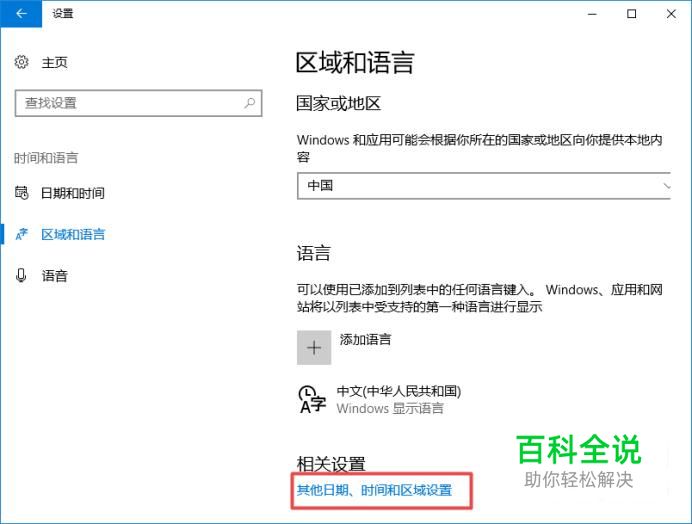Viewport: 692px width, 524px height.
Task: Click the calendar clock icon for 日期和时间
Action: (21, 192)
